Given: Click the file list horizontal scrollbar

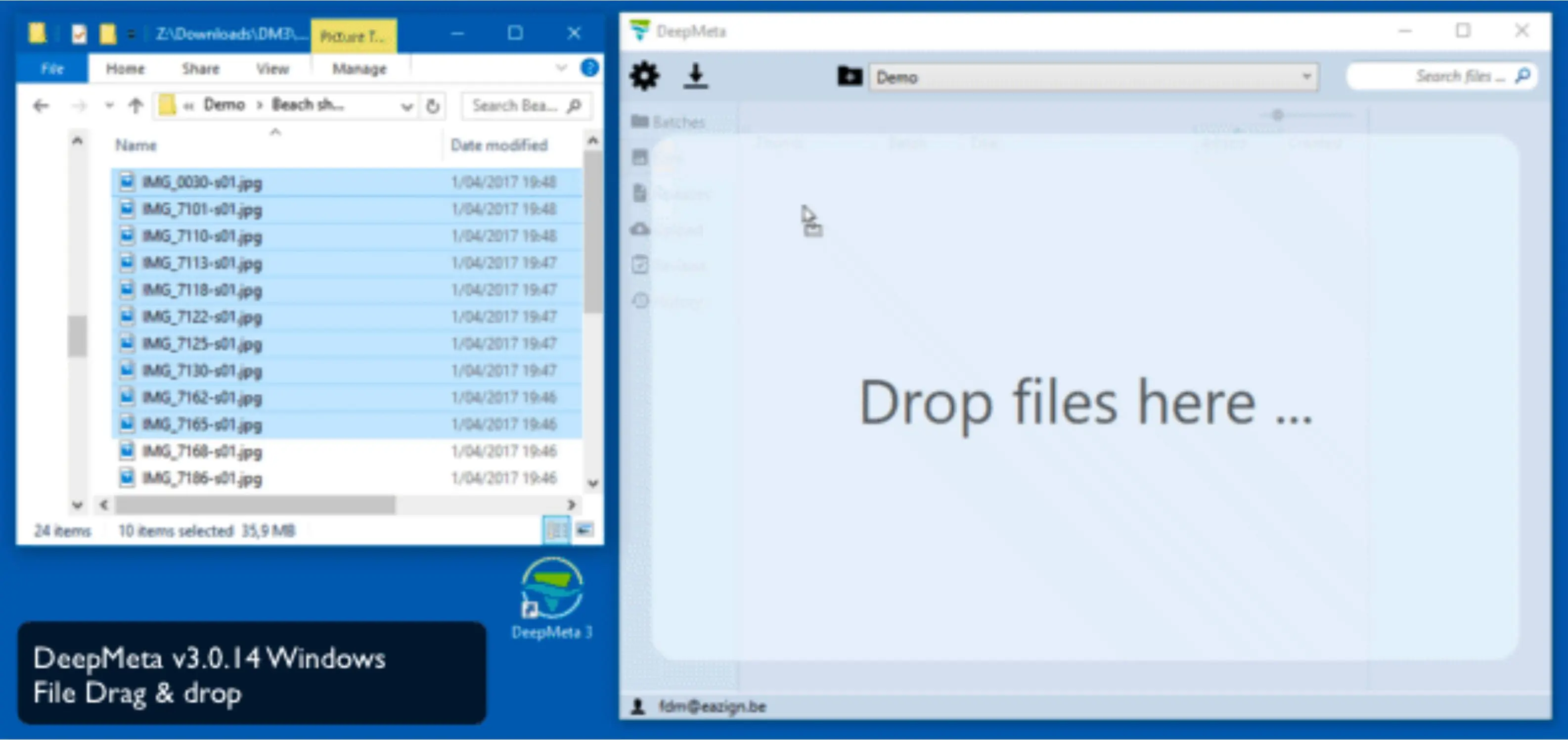Looking at the screenshot, I should 256,504.
